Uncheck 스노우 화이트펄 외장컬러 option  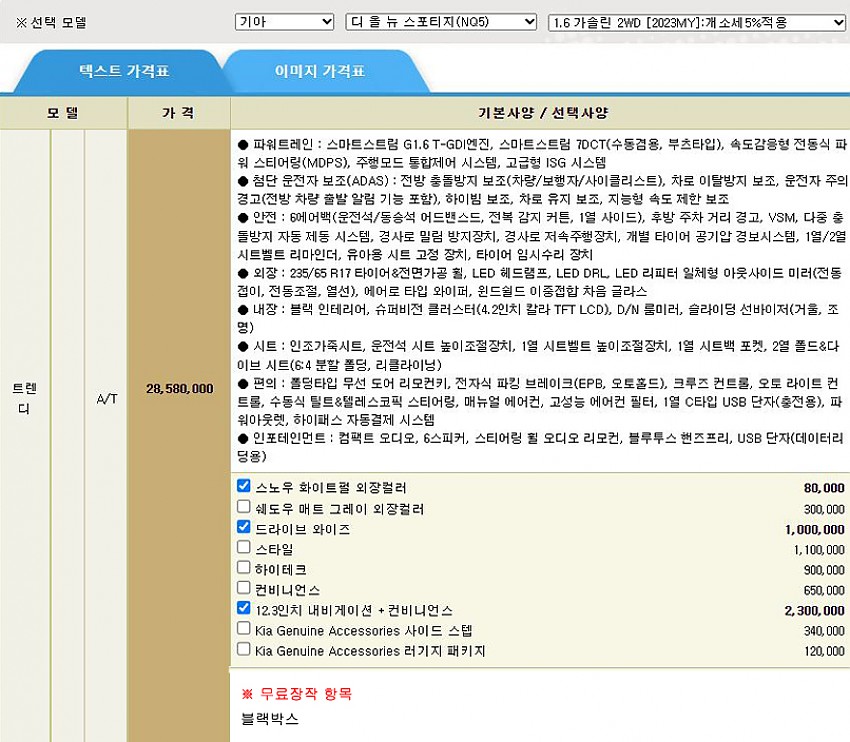pos(243,486)
